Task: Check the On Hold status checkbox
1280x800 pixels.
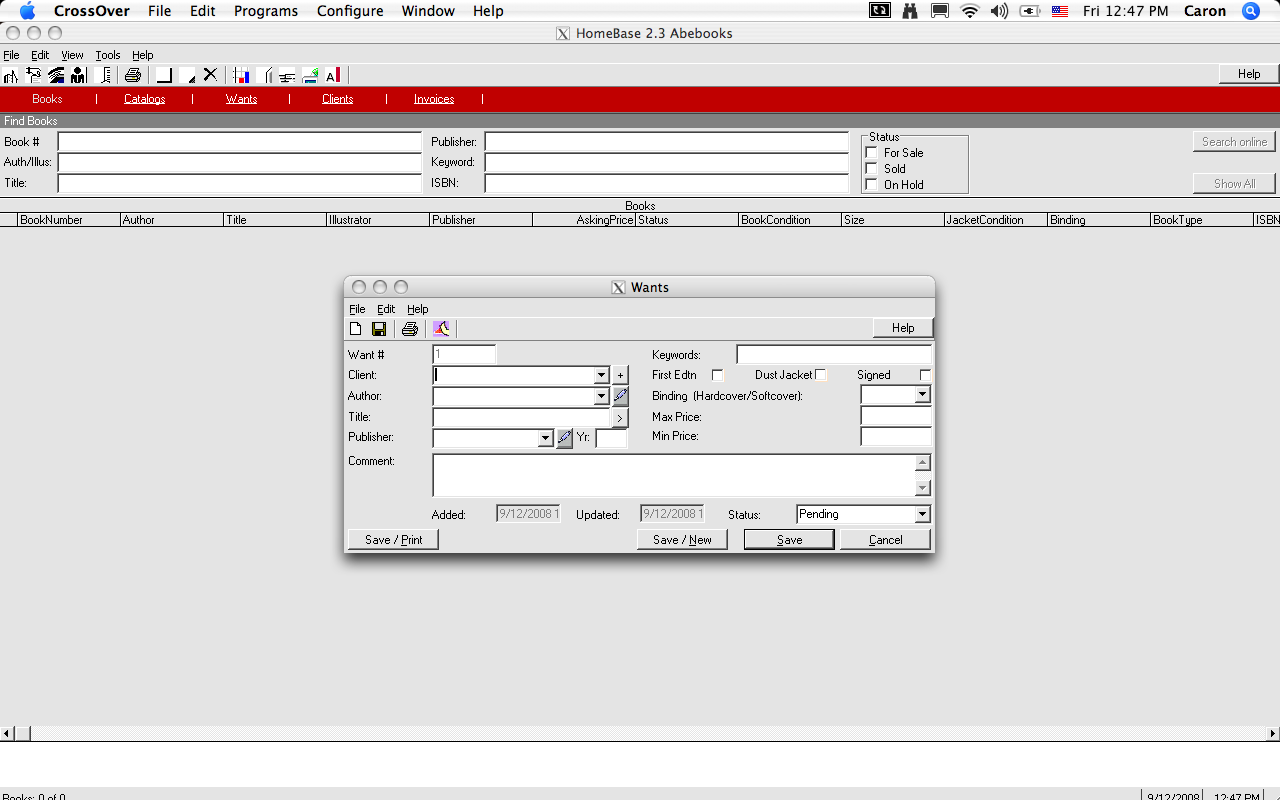Action: [x=871, y=185]
